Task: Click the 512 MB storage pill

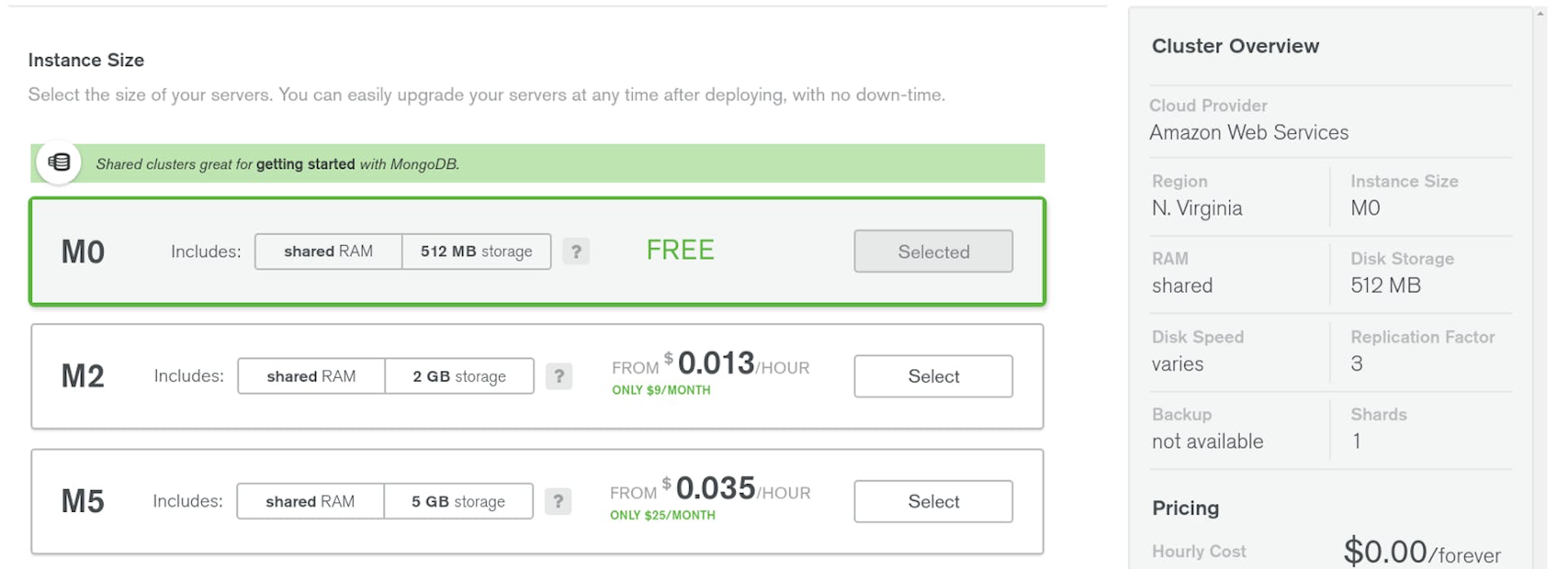Action: pyautogui.click(x=476, y=251)
